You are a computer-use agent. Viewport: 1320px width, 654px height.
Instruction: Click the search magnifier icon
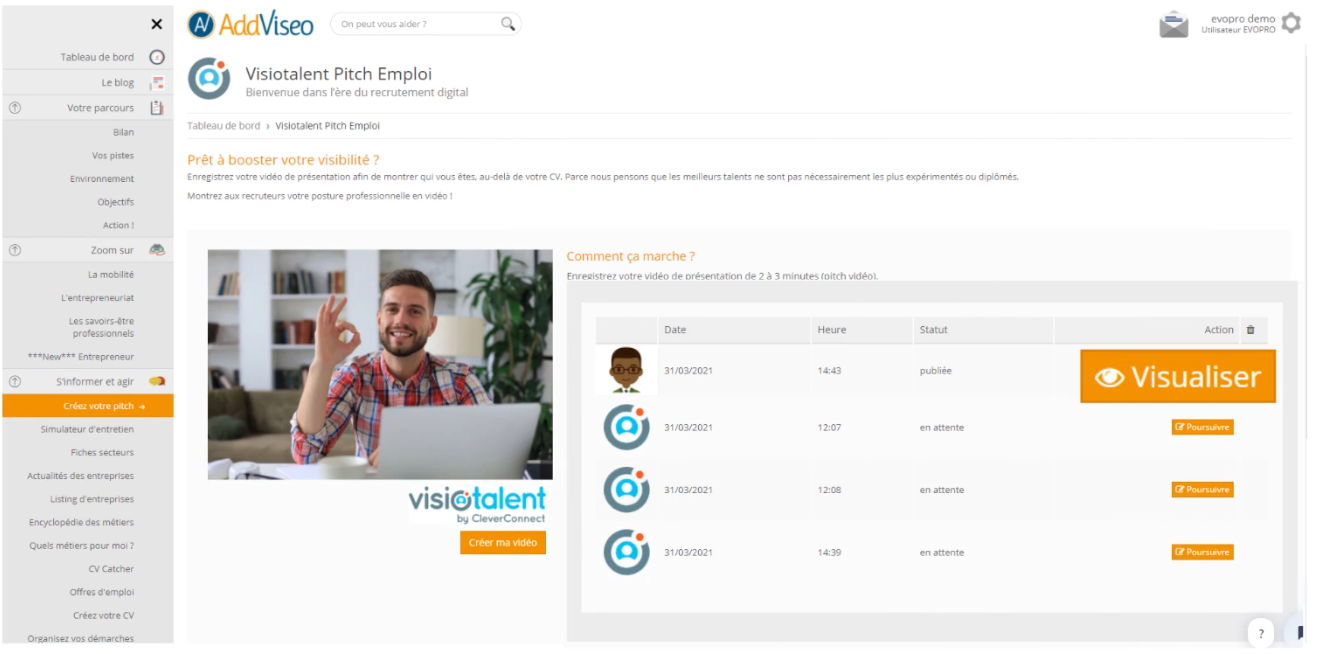(507, 24)
